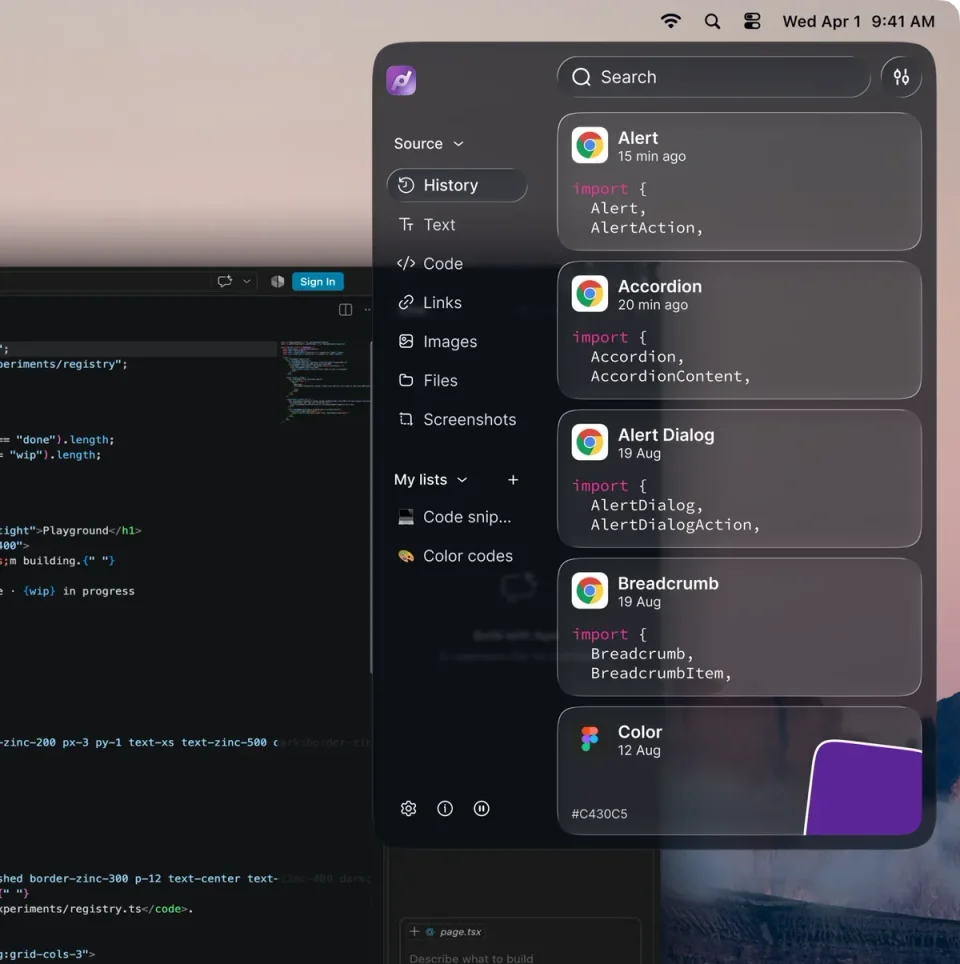Click the '15 min ago' timestamp
Screen dimensions: 960x964
tap(651, 156)
